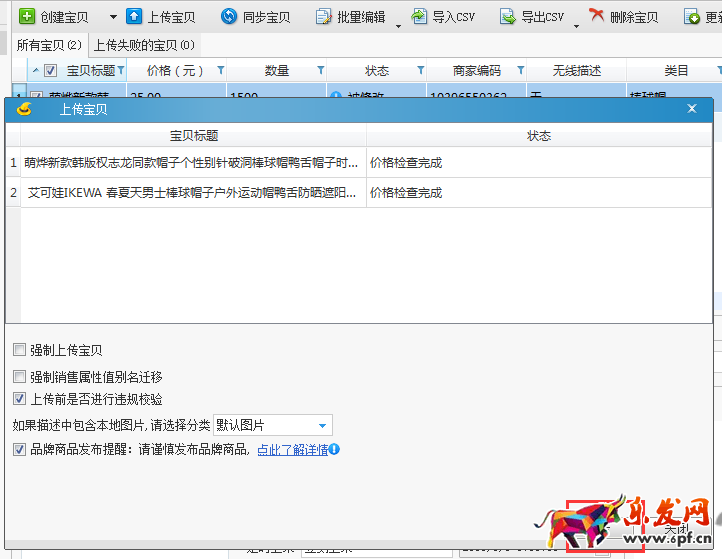Click the 上传宝贝 upload toolbar icon
722x559 pixels.
(134, 17)
